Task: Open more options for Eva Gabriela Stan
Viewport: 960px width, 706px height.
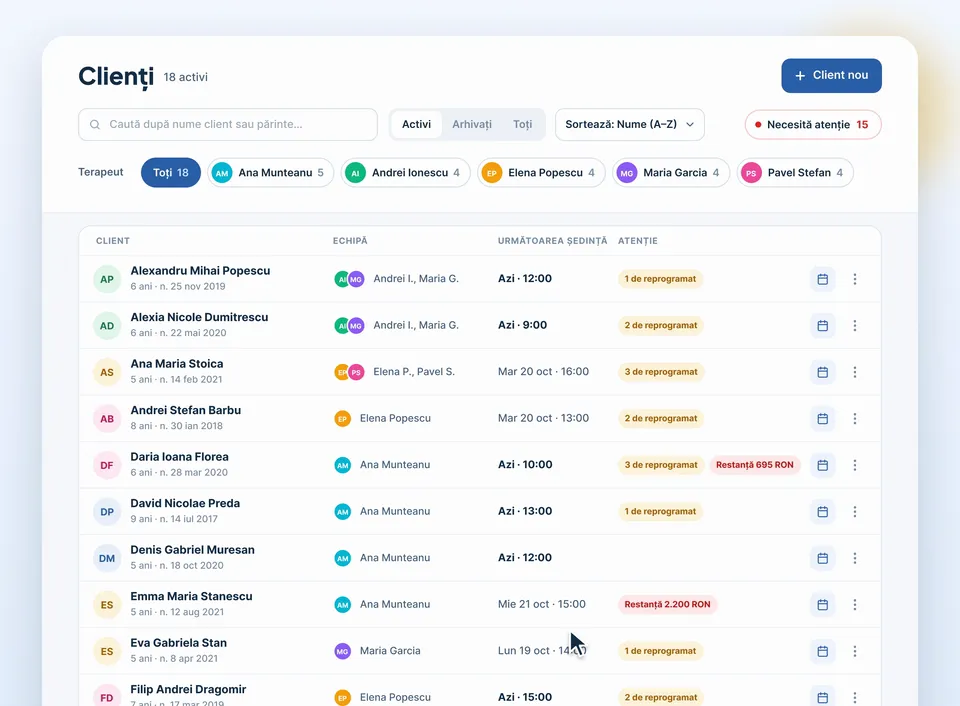Action: [x=855, y=652]
